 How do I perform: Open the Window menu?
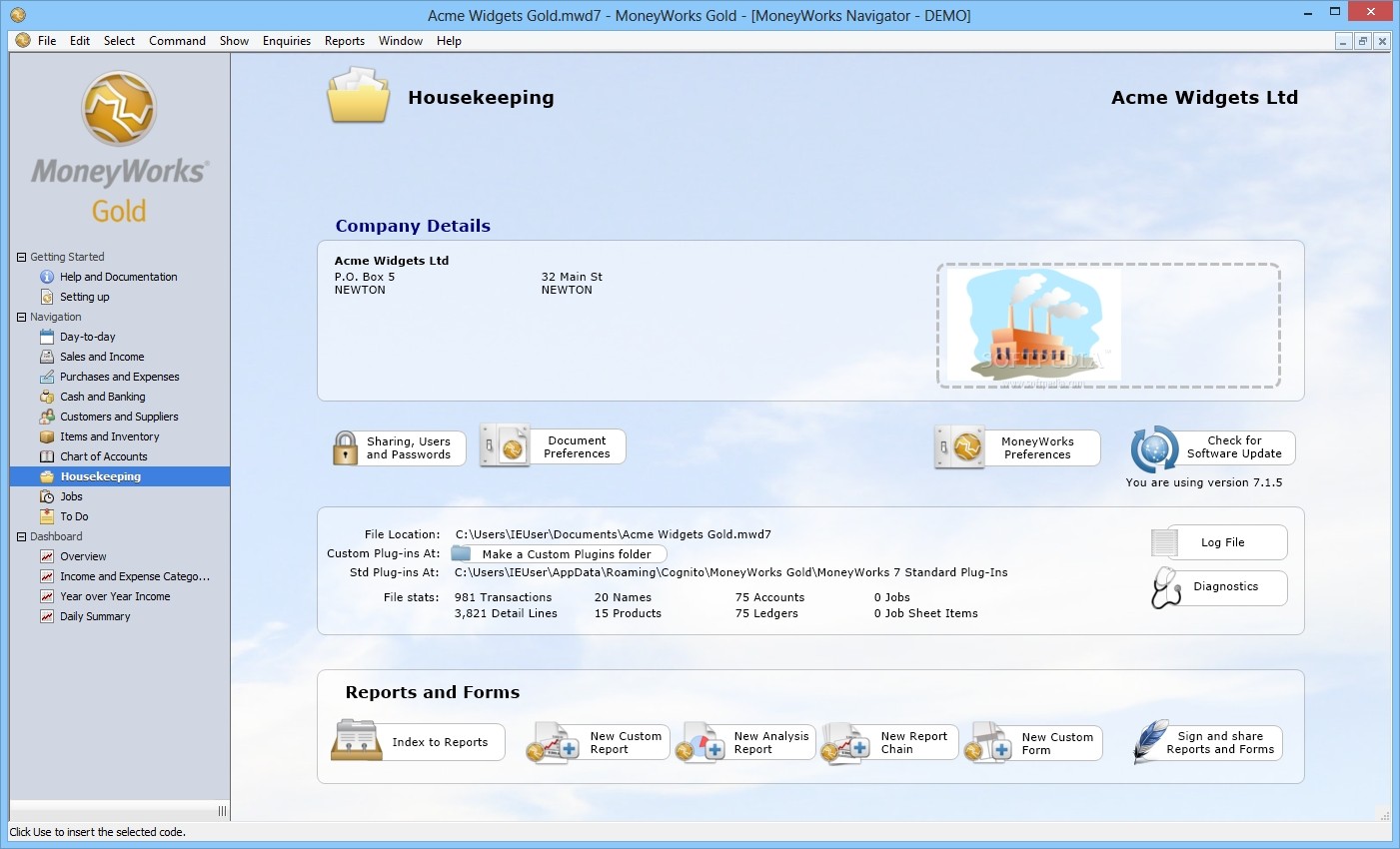pyautogui.click(x=401, y=41)
